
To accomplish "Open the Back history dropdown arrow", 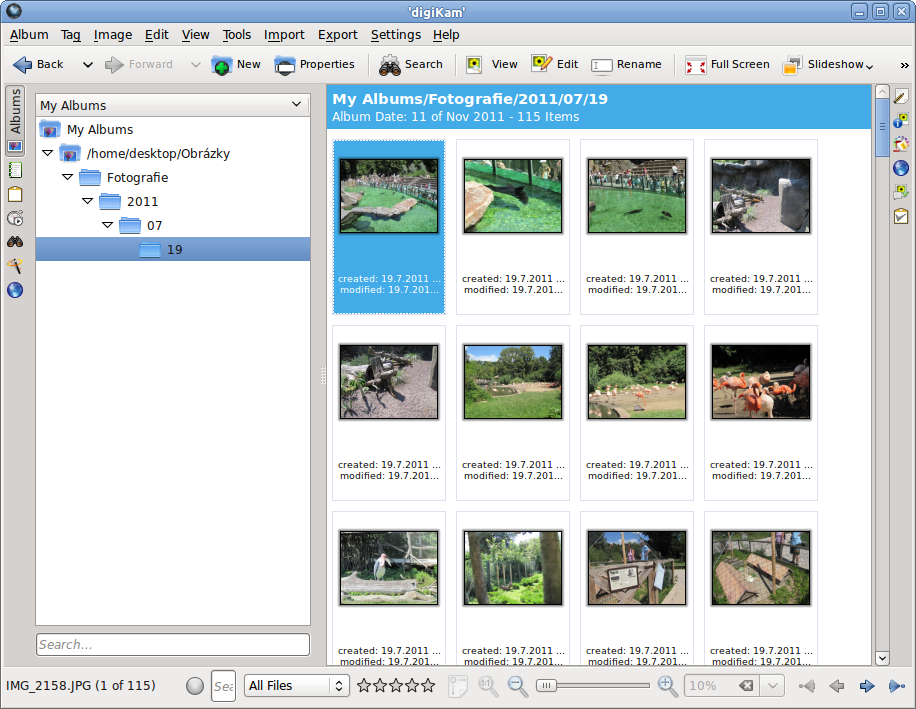I will tap(88, 65).
